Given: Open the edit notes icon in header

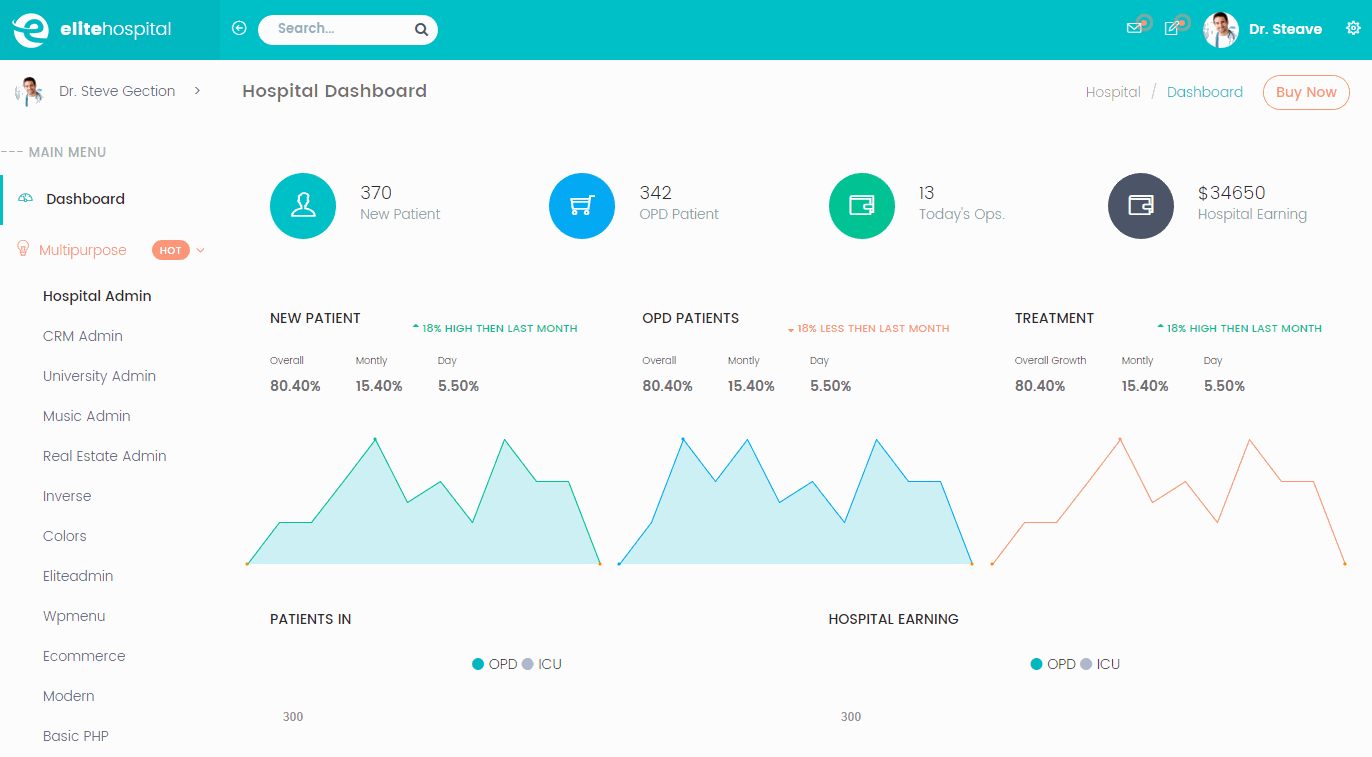Looking at the screenshot, I should 1172,29.
